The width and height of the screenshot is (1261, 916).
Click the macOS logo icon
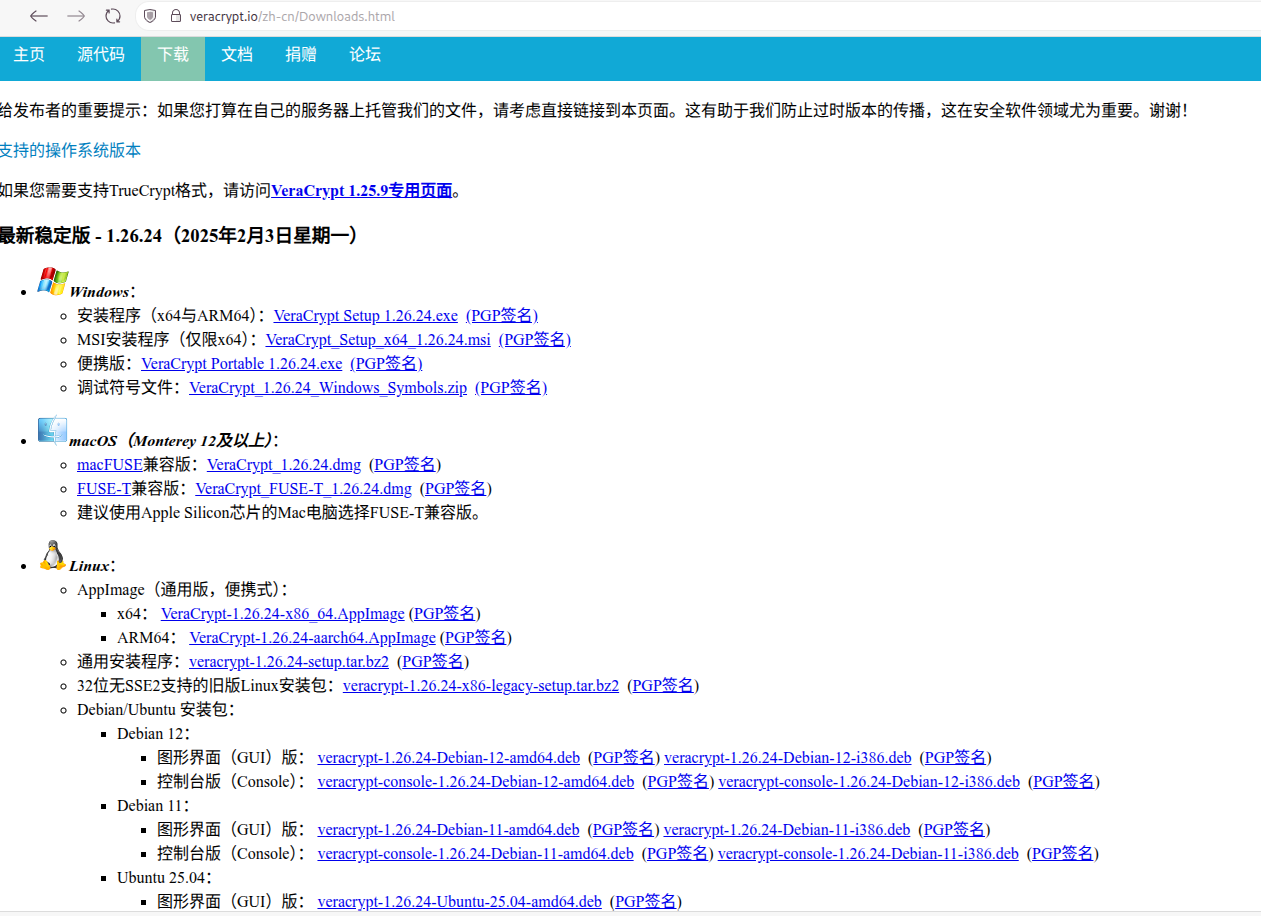52,430
